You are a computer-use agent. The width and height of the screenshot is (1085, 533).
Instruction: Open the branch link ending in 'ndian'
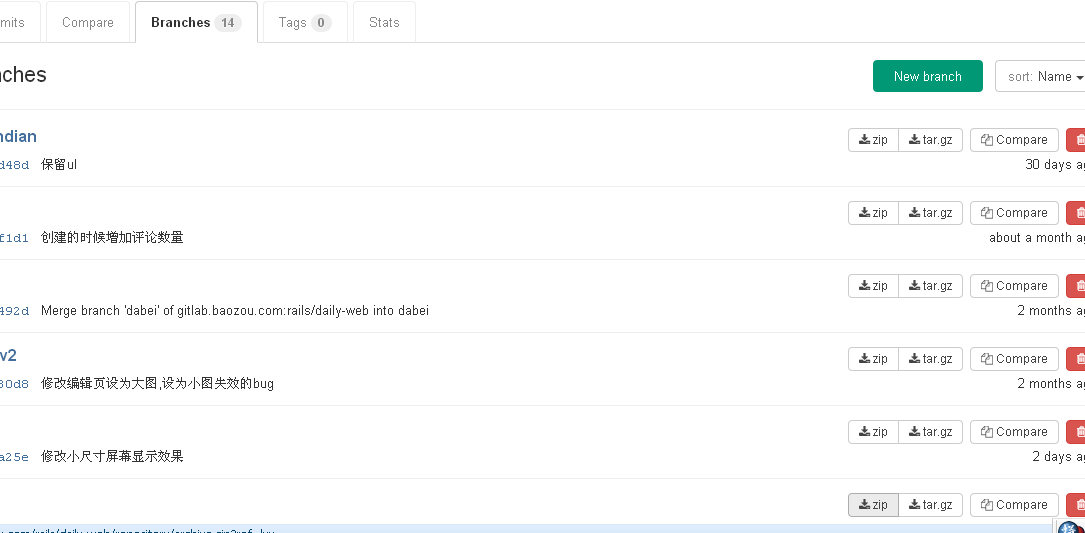[x=18, y=136]
